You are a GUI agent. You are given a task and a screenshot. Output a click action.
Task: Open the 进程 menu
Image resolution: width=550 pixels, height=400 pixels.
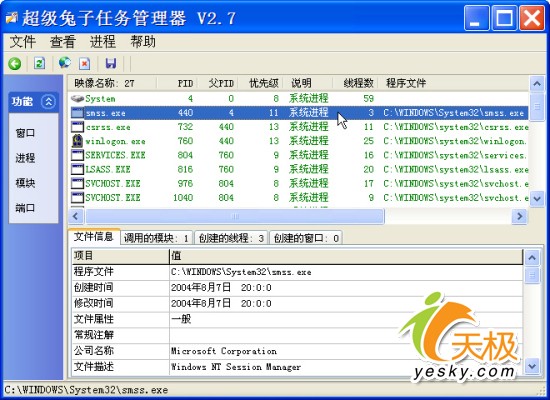tap(103, 42)
